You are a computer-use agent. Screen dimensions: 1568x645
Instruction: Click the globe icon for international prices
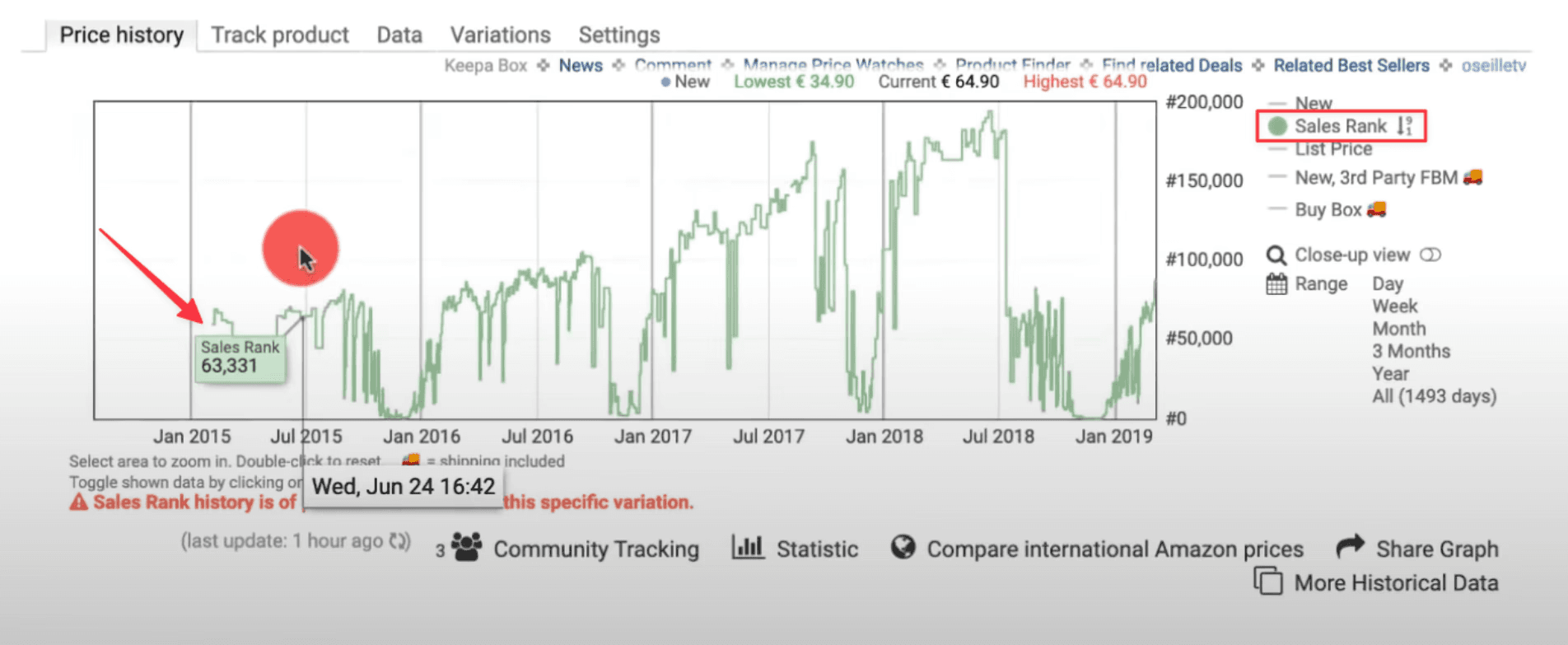[903, 547]
